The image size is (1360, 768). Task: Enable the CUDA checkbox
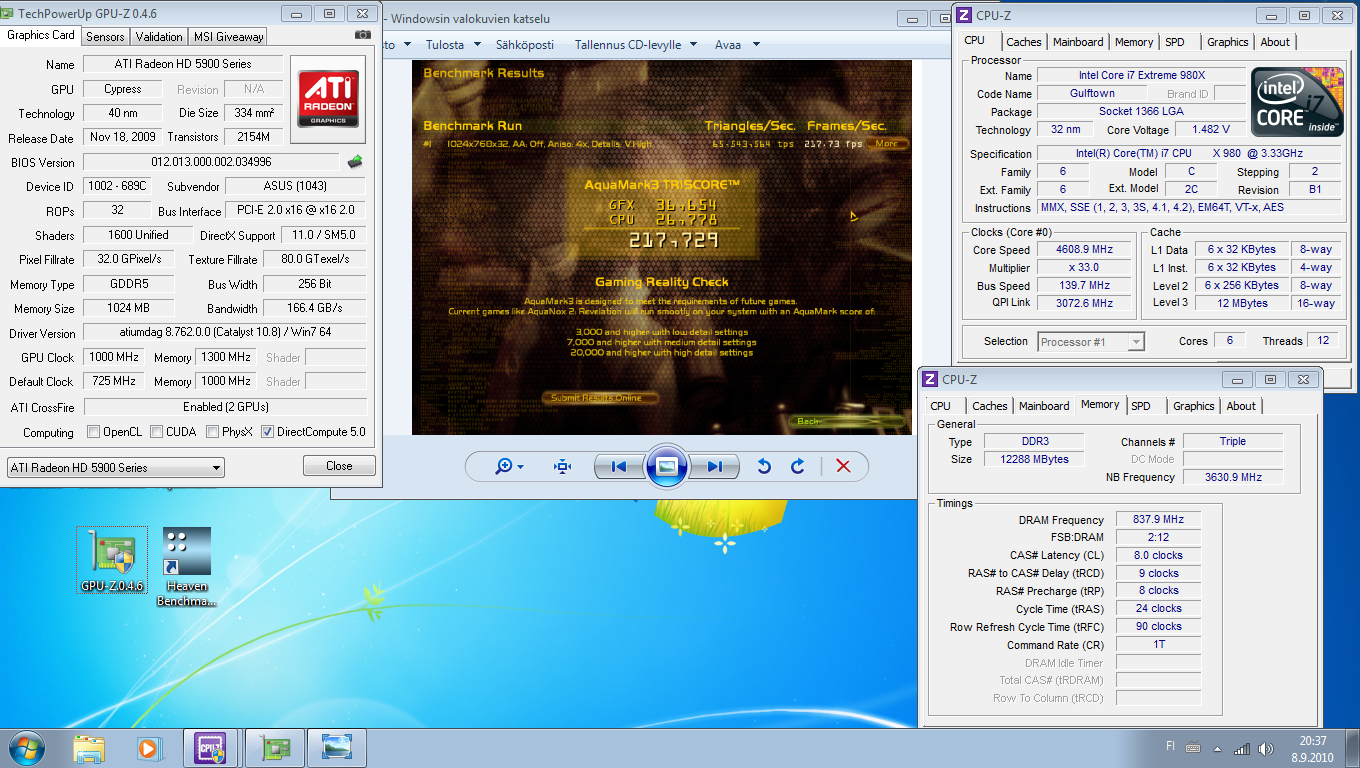point(156,432)
